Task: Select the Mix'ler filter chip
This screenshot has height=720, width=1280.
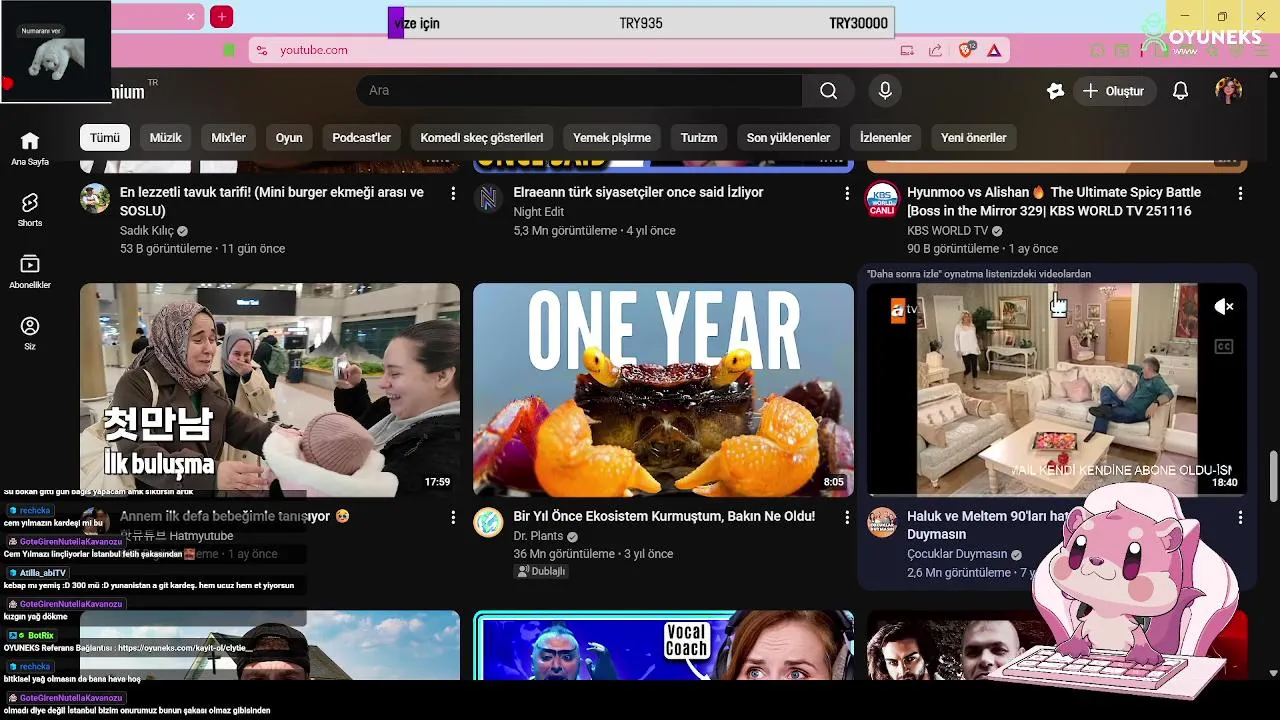Action: pos(228,138)
